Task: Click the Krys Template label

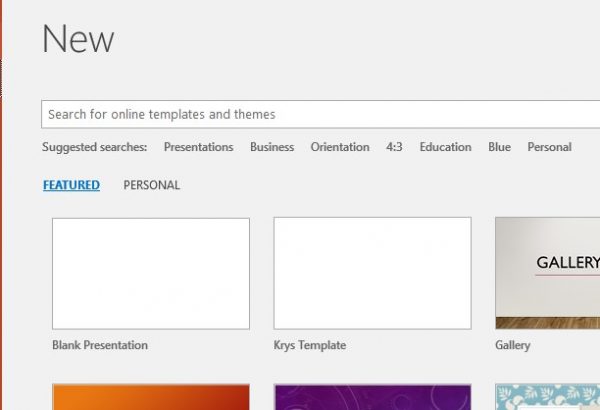Action: click(x=310, y=345)
